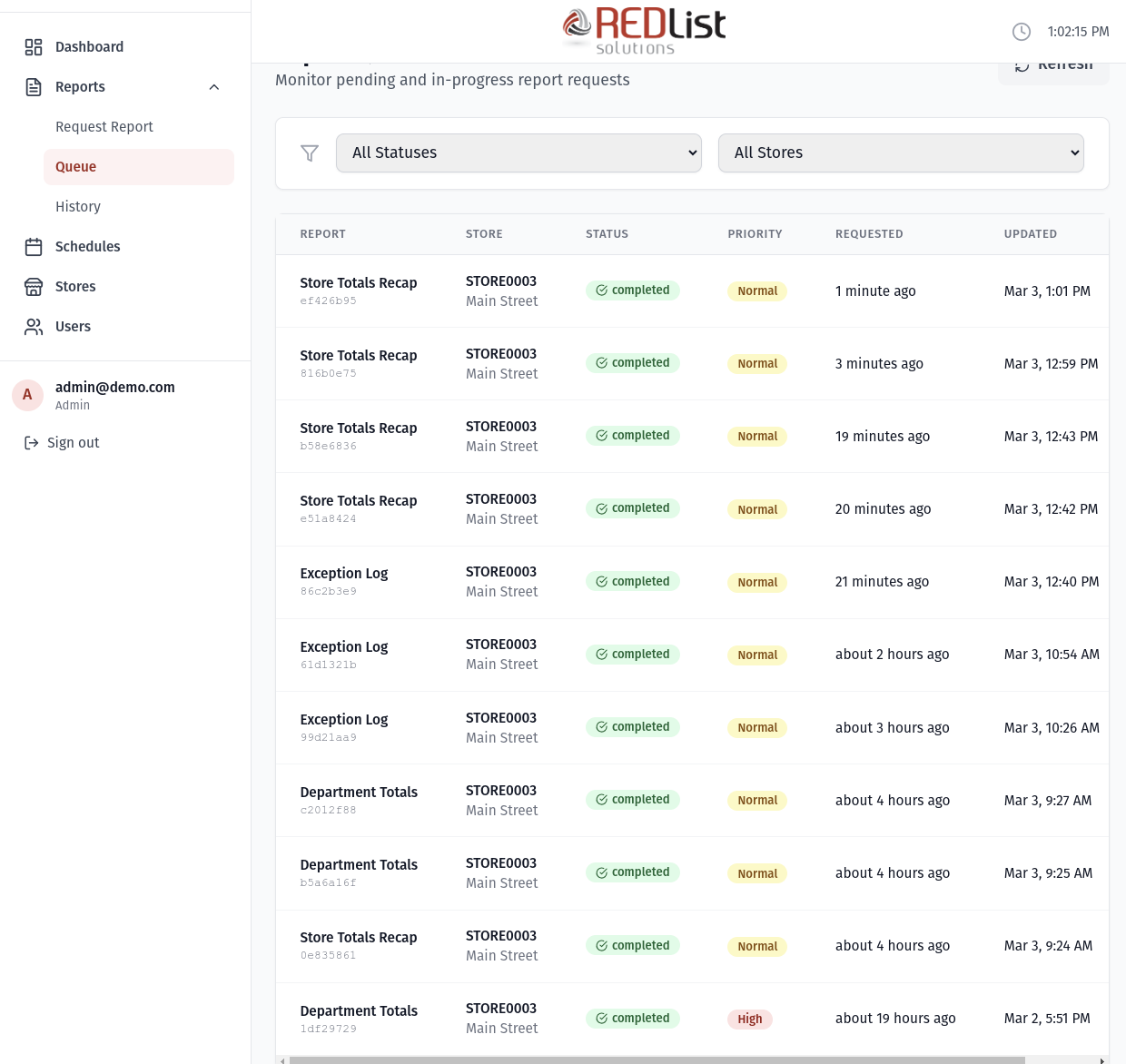Select History in the sidebar
This screenshot has height=1064, width=1126.
click(x=78, y=206)
